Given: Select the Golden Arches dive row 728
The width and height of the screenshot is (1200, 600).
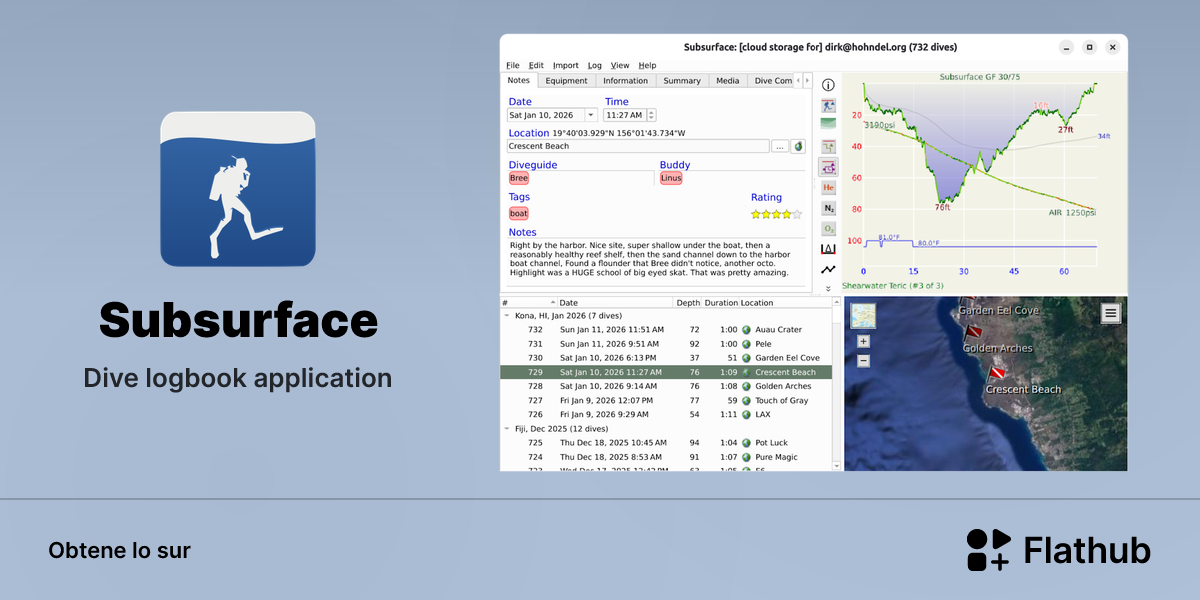Looking at the screenshot, I should pos(665,386).
